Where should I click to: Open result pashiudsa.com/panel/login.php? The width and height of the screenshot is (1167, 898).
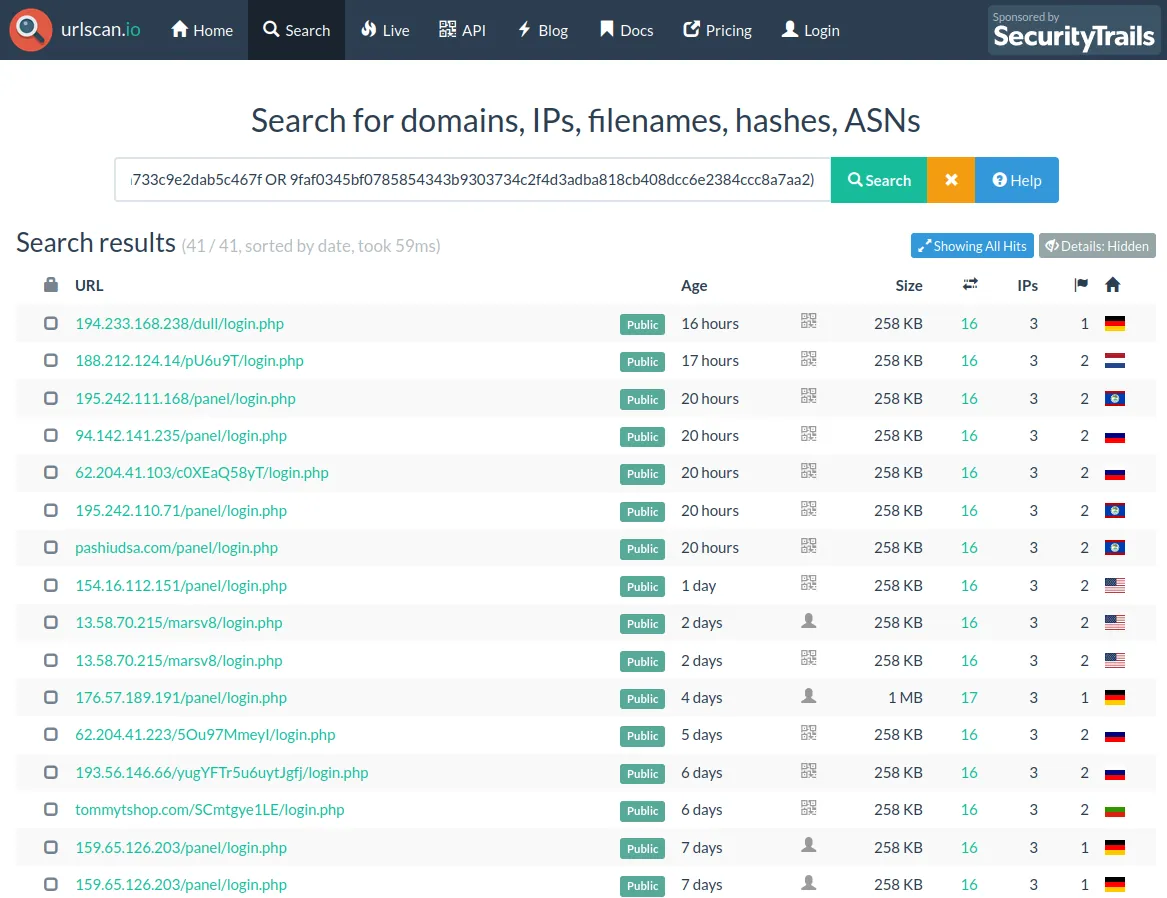point(176,548)
